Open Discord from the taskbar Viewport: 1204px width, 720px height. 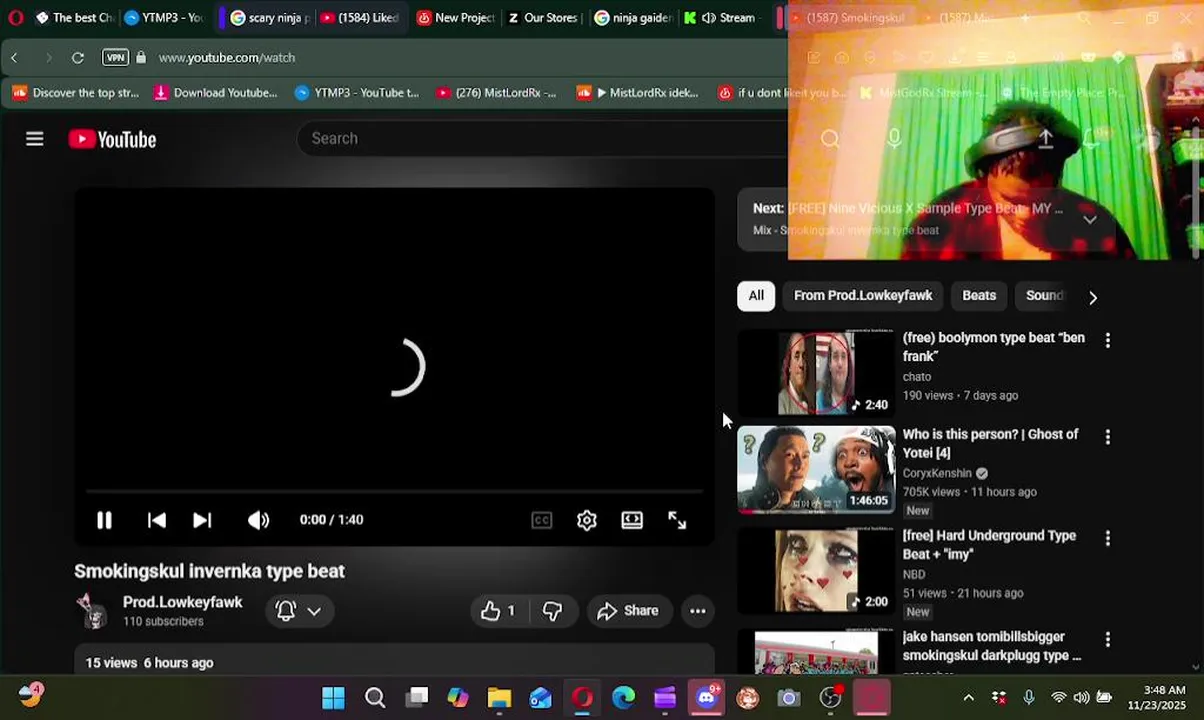coord(706,698)
